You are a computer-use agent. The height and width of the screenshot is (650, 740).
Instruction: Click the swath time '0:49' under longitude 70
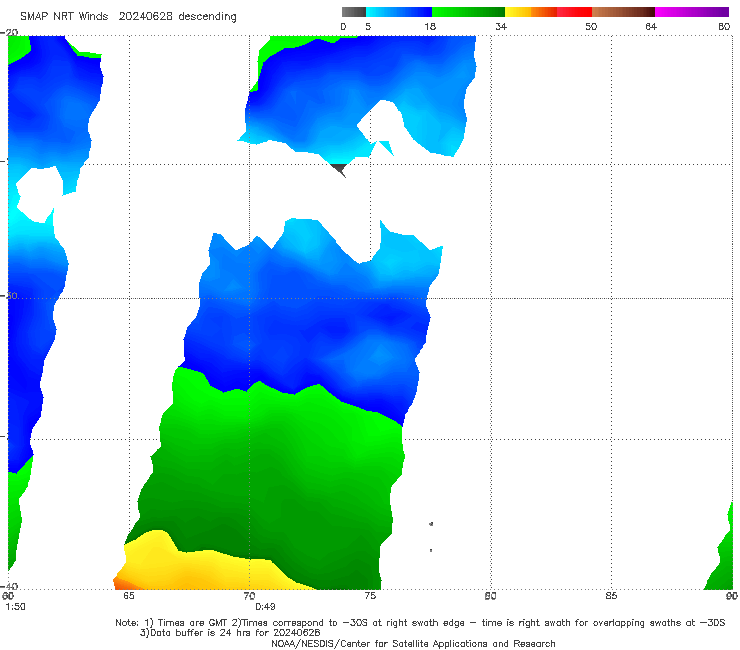point(265,607)
